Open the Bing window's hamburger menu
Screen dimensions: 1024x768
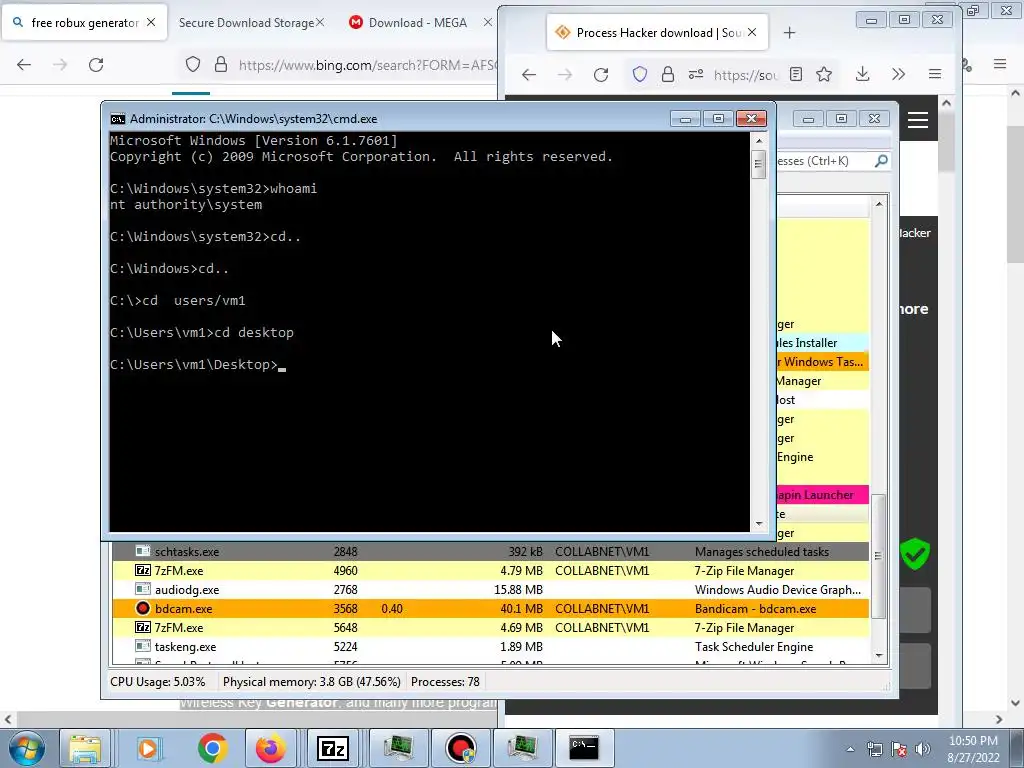(x=1000, y=64)
